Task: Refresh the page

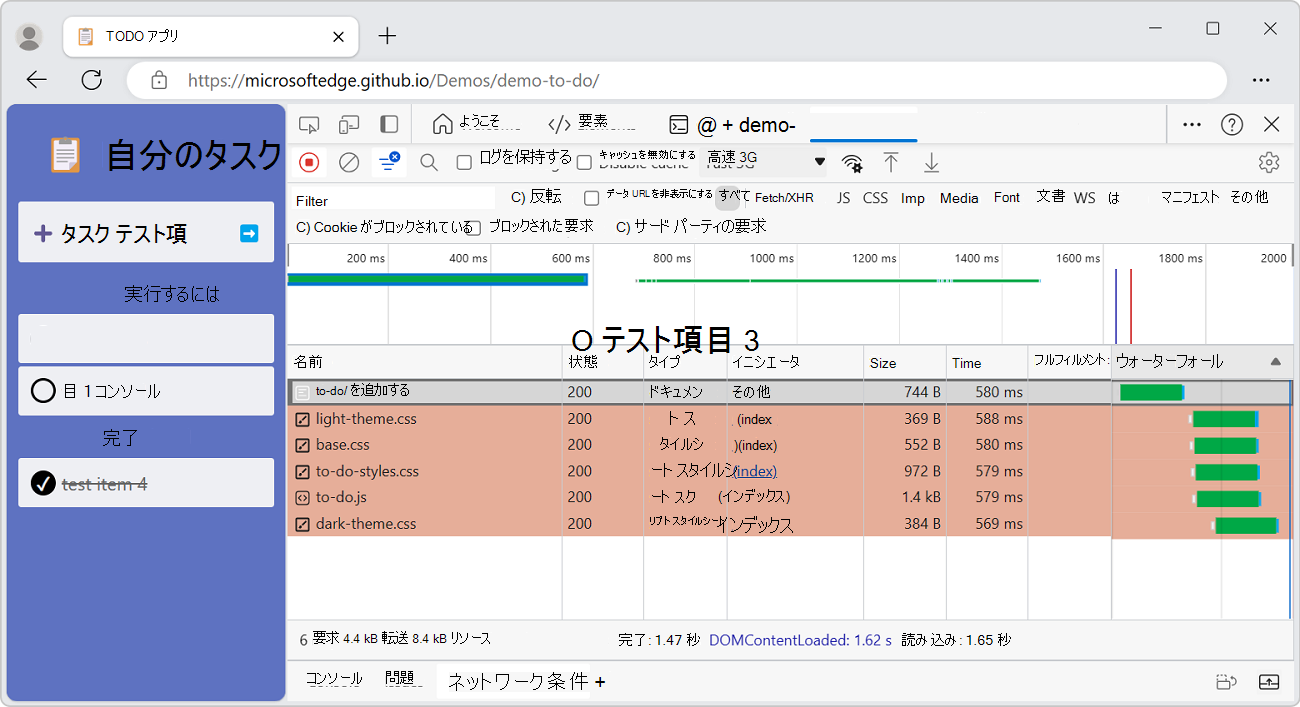Action: point(92,80)
